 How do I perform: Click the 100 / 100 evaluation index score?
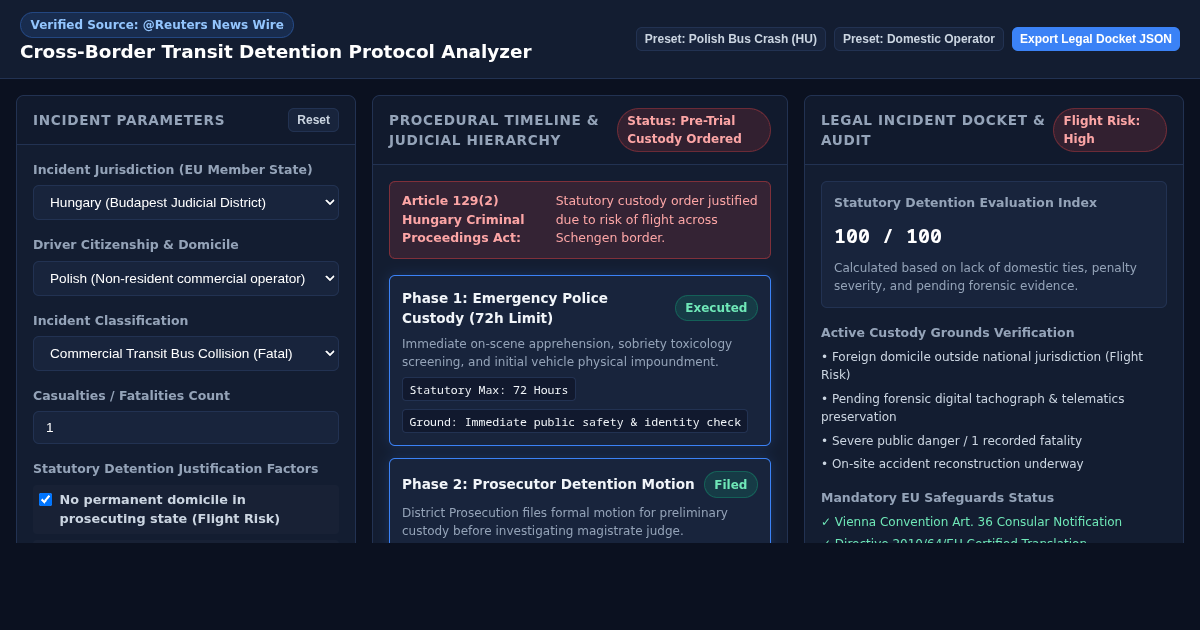[x=888, y=237]
